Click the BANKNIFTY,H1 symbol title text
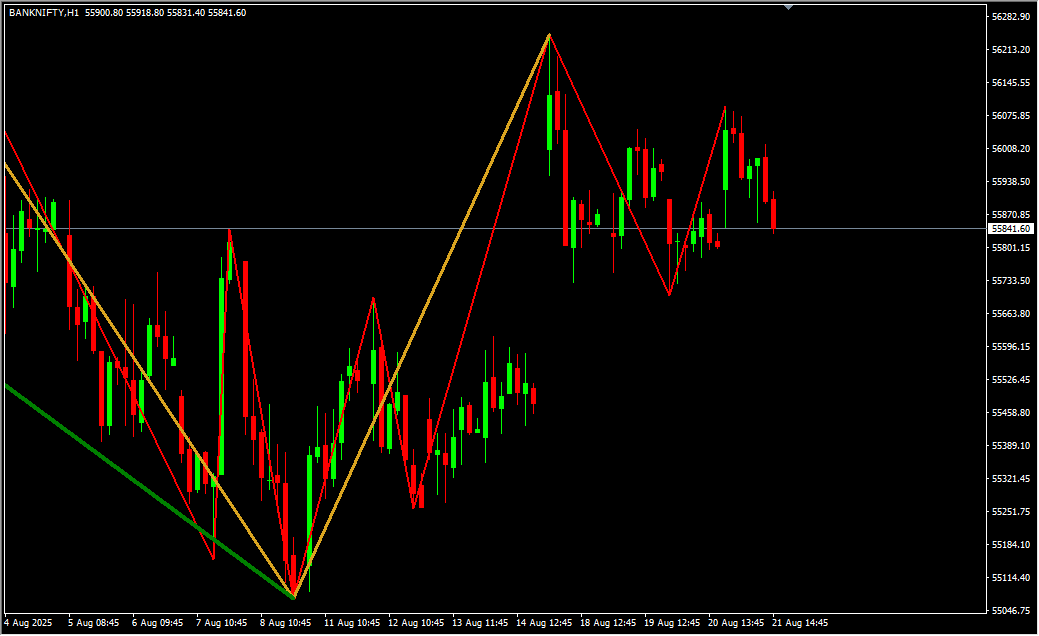The width and height of the screenshot is (1039, 636). (x=44, y=12)
